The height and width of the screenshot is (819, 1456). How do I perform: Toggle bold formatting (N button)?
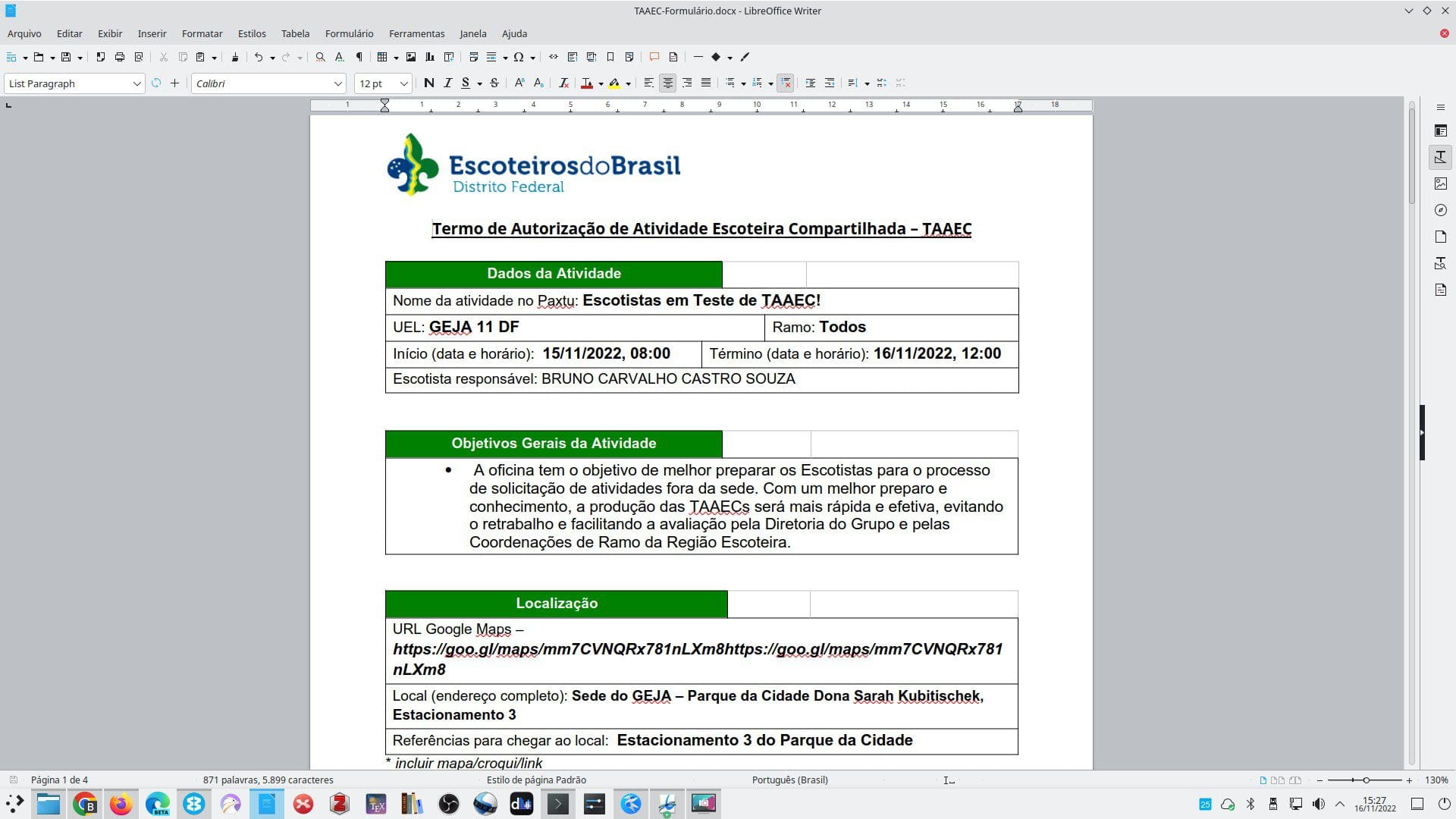pos(429,83)
